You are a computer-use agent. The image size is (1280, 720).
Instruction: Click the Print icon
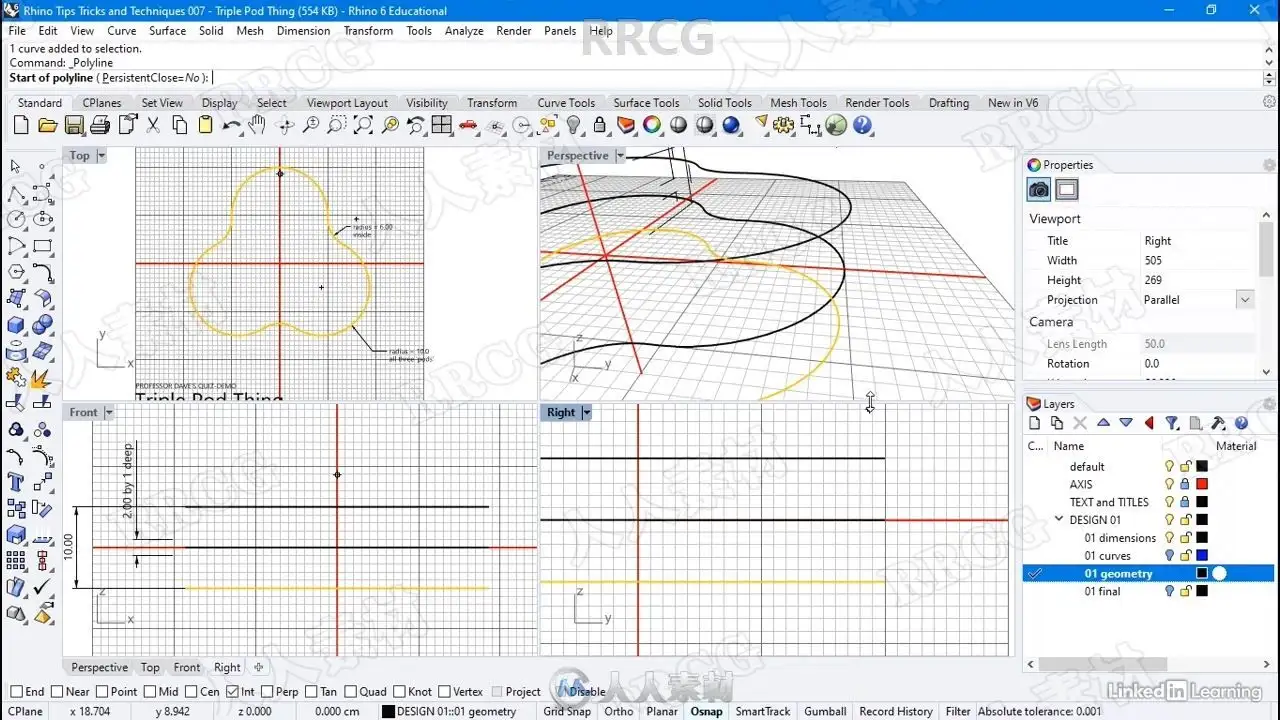coord(100,125)
